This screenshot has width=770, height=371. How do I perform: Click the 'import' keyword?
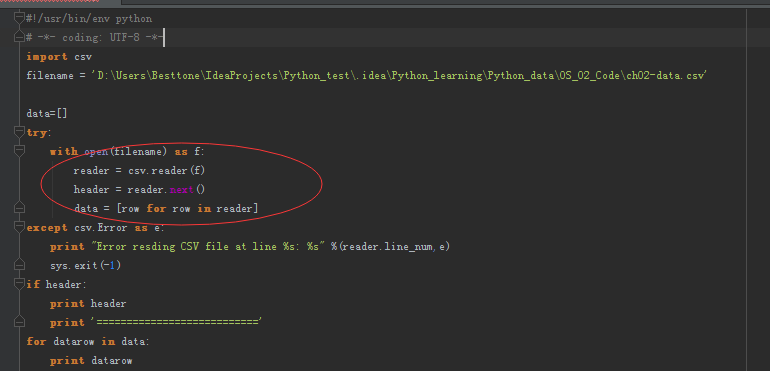tap(47, 57)
